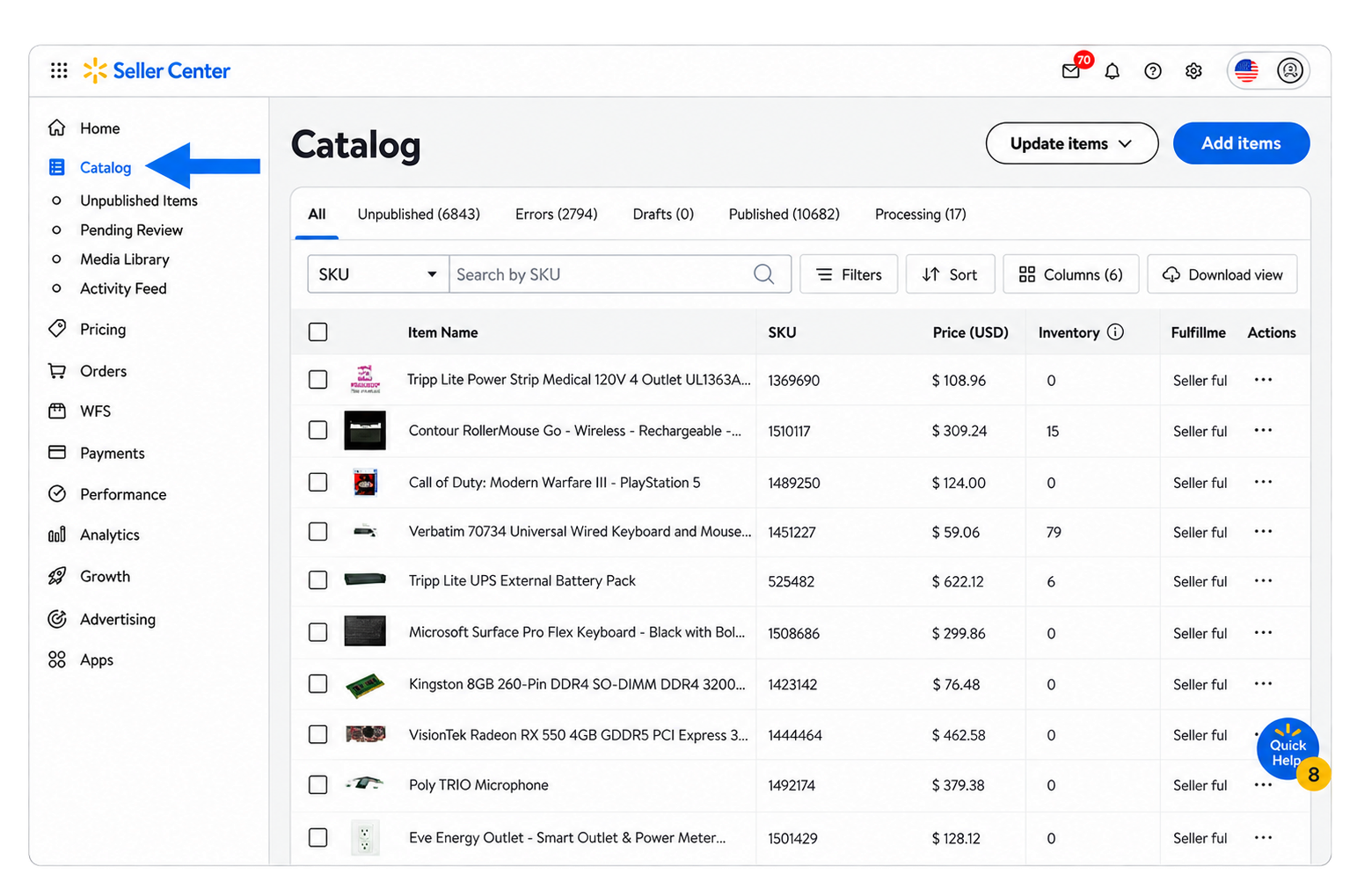Click the Add items button

tap(1242, 143)
